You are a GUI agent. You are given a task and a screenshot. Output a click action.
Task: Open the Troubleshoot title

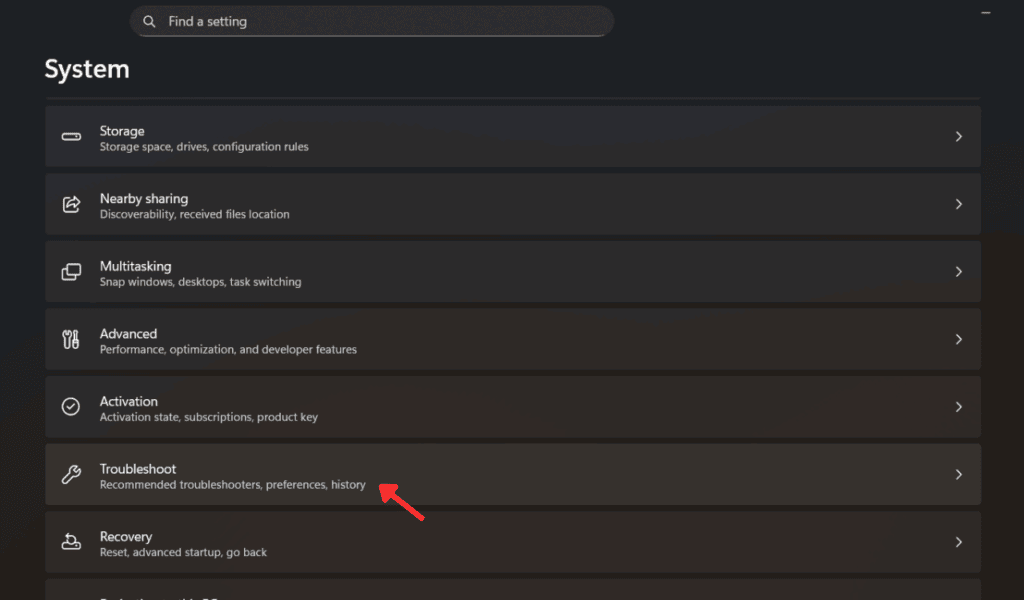coord(138,469)
